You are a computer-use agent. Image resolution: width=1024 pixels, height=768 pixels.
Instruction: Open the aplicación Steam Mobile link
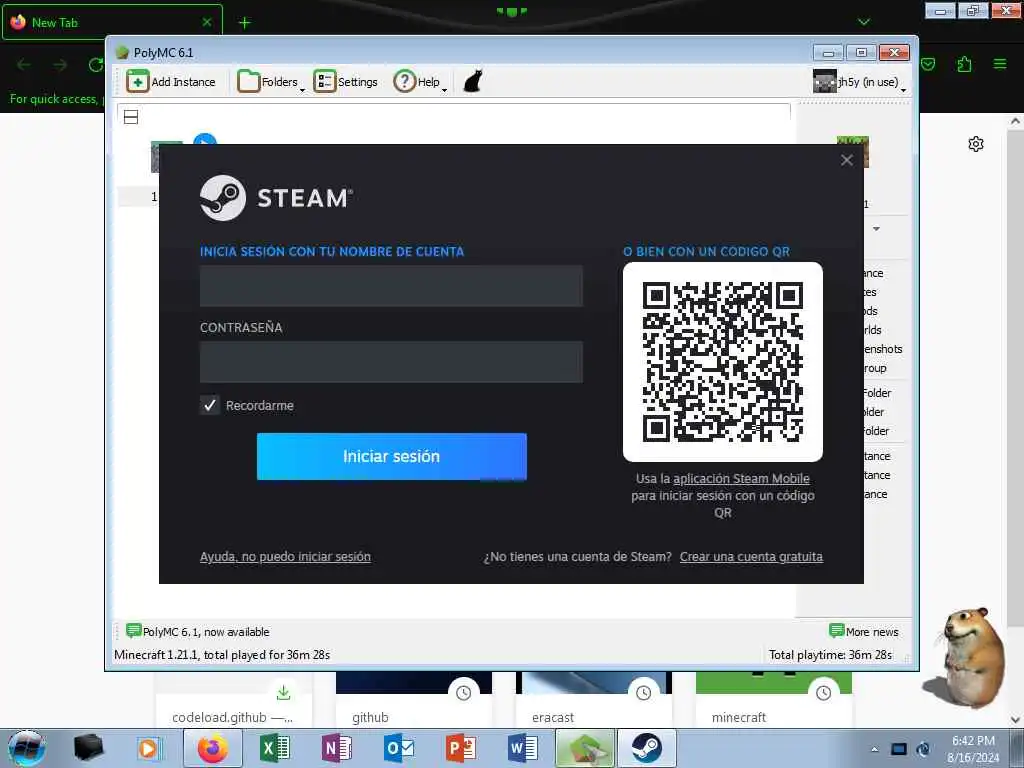pyautogui.click(x=741, y=479)
